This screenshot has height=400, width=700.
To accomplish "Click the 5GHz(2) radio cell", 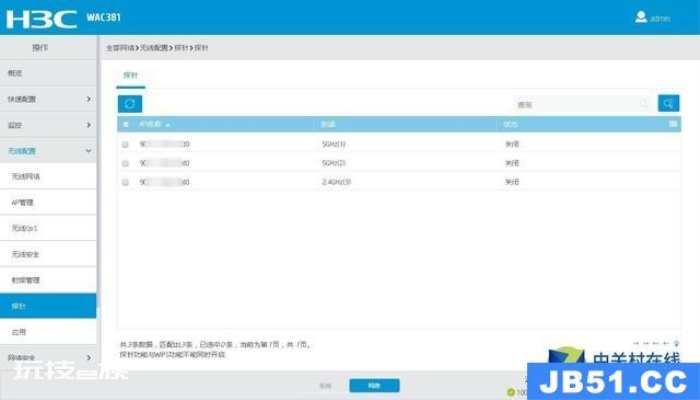I will pos(333,163).
